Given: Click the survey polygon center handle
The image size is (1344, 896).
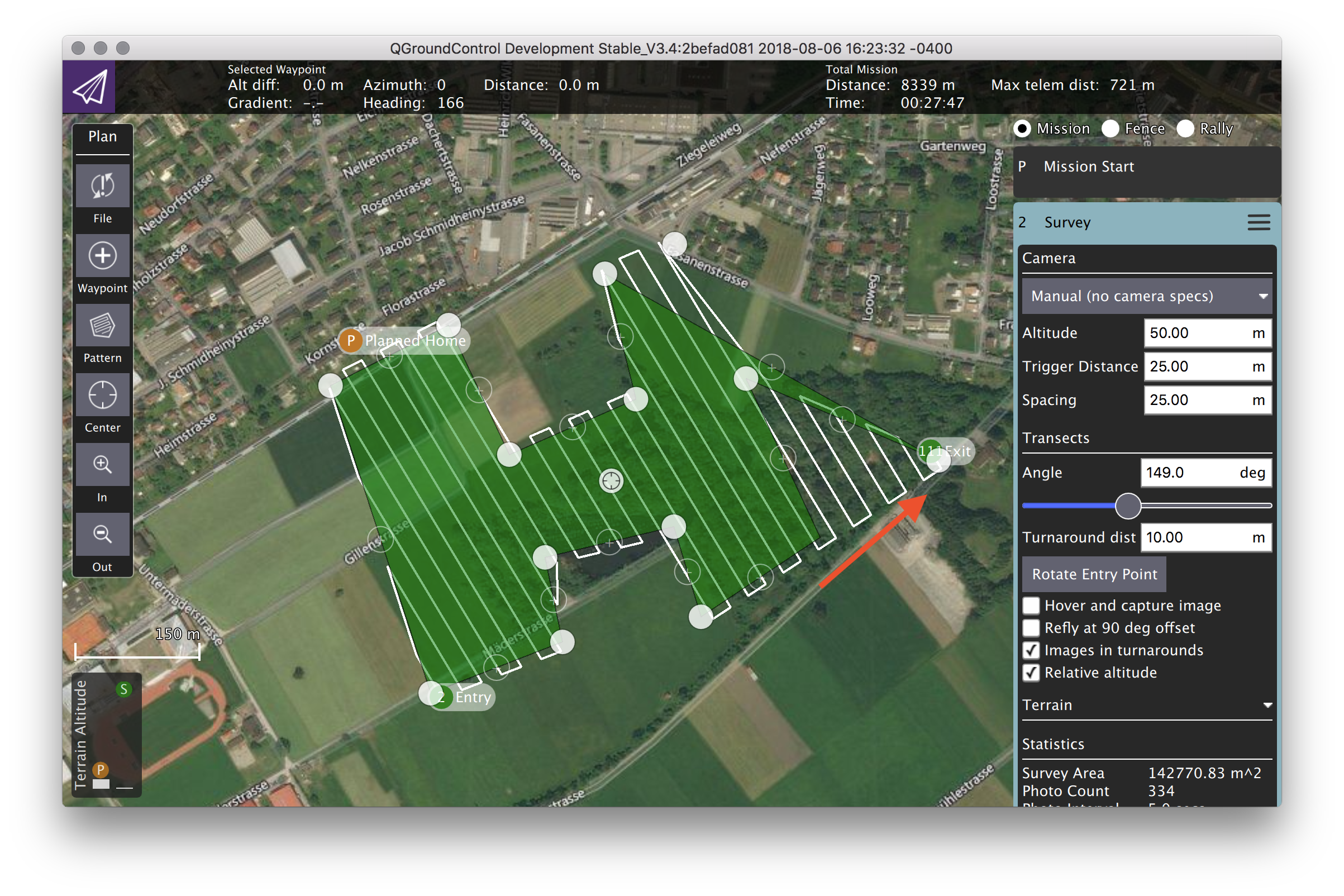Looking at the screenshot, I should tap(611, 481).
